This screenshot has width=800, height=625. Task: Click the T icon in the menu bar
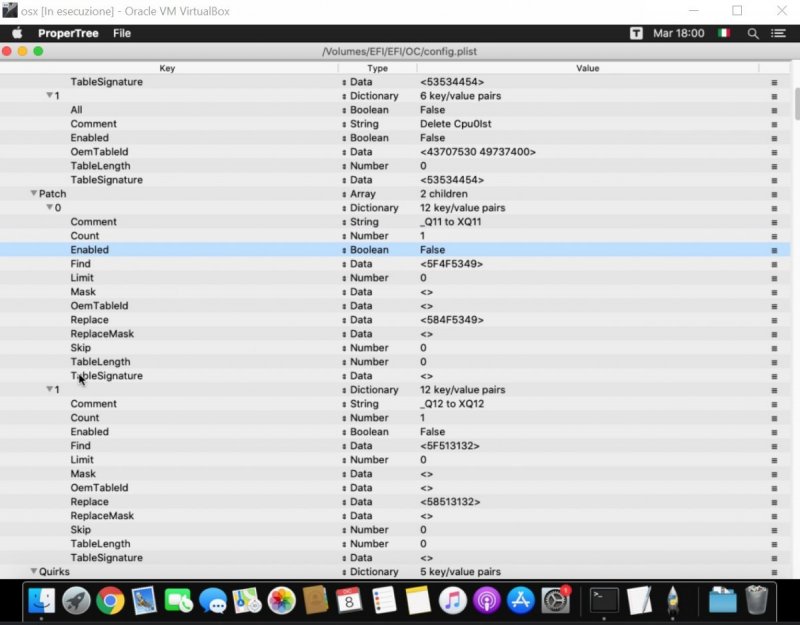[x=636, y=34]
